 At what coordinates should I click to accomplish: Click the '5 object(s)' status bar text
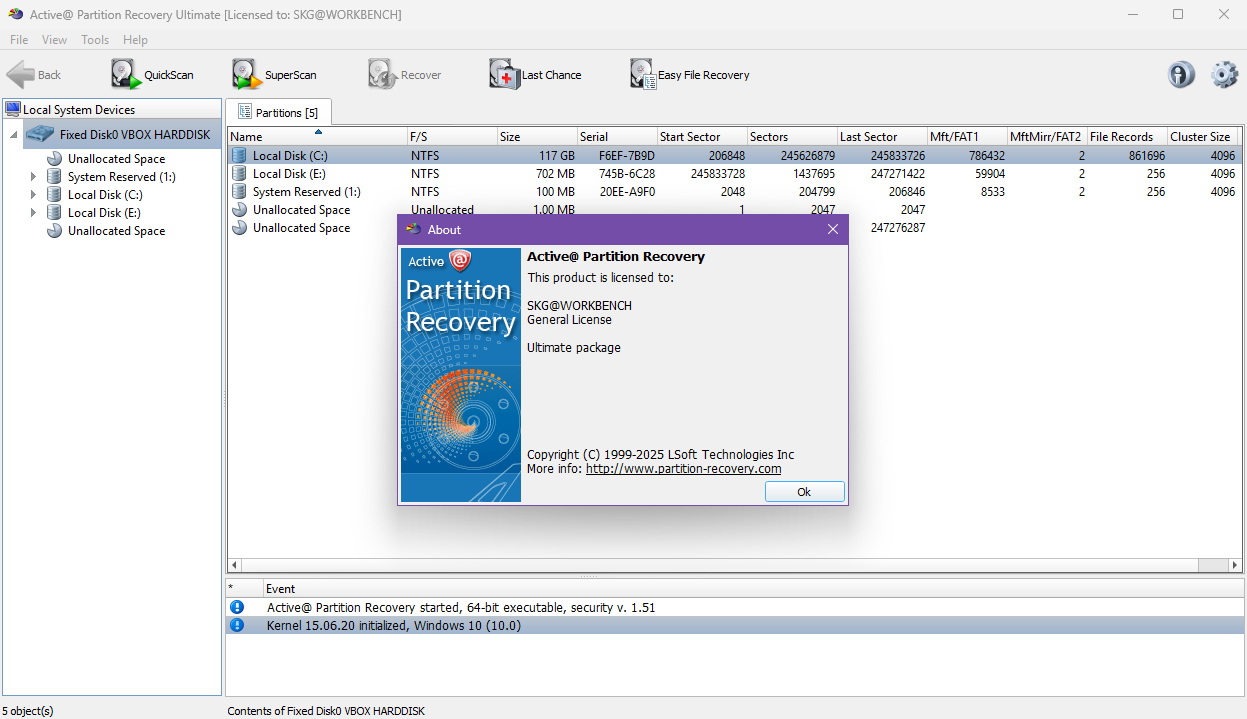tap(28, 711)
